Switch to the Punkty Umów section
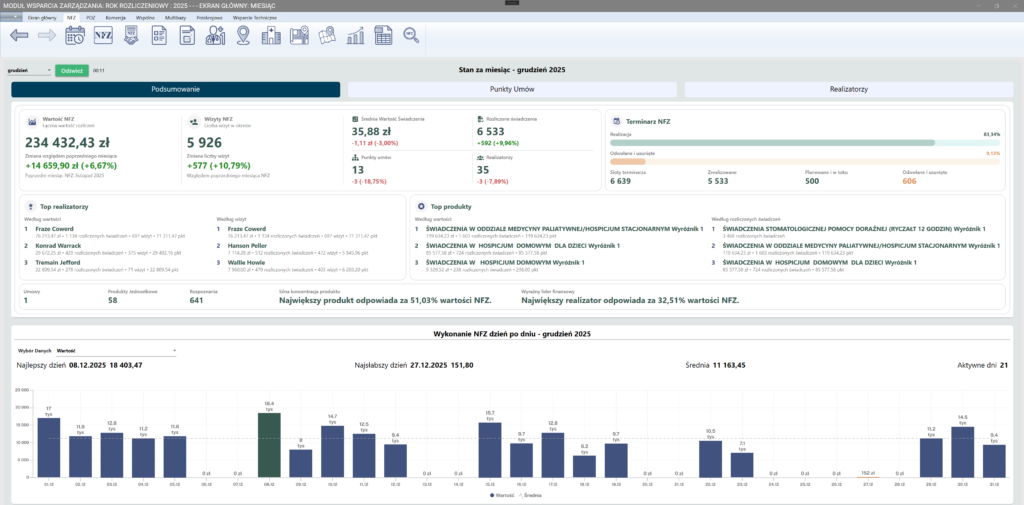 513,90
